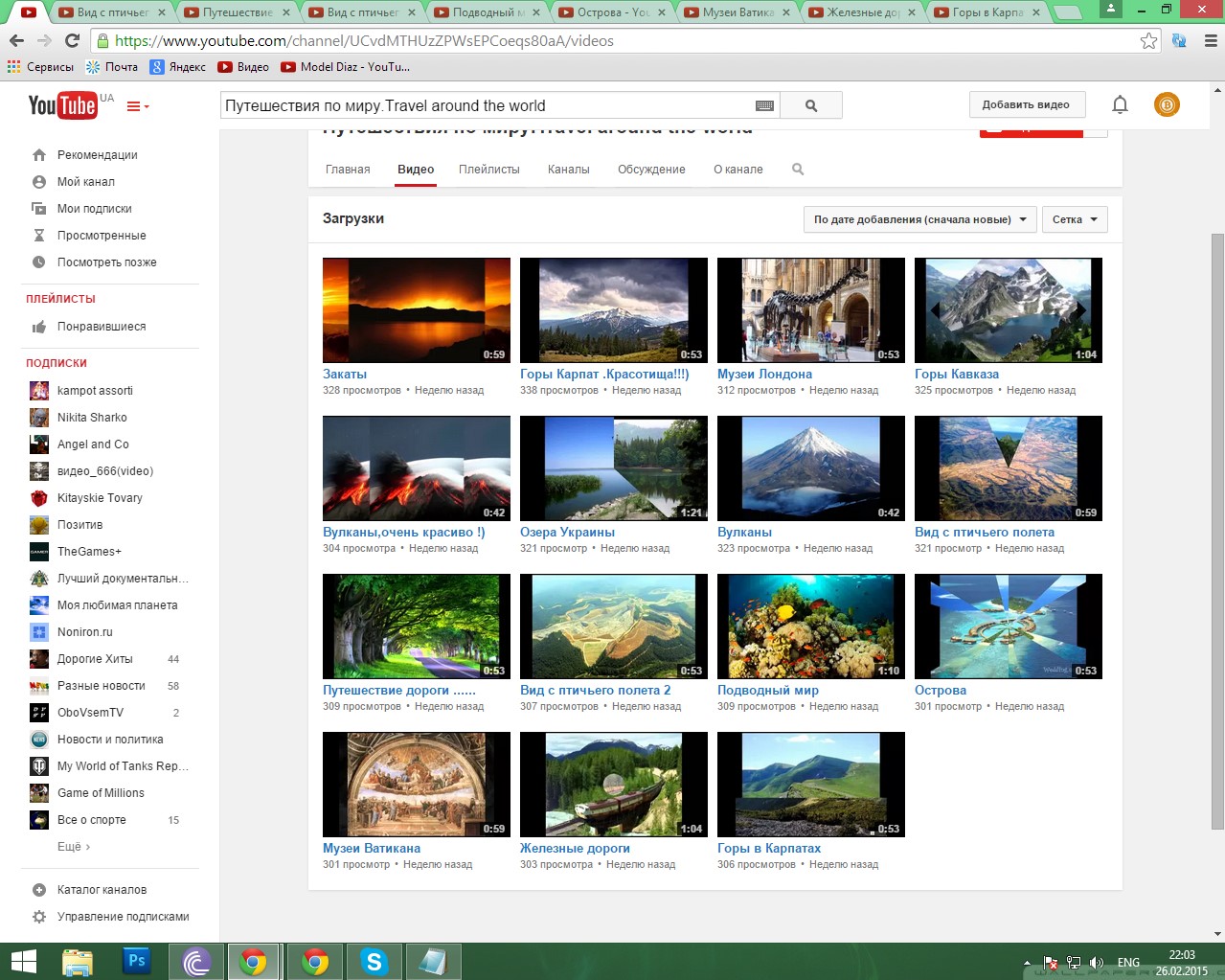Click the YouTube logo
The height and width of the screenshot is (980, 1225).
(62, 105)
